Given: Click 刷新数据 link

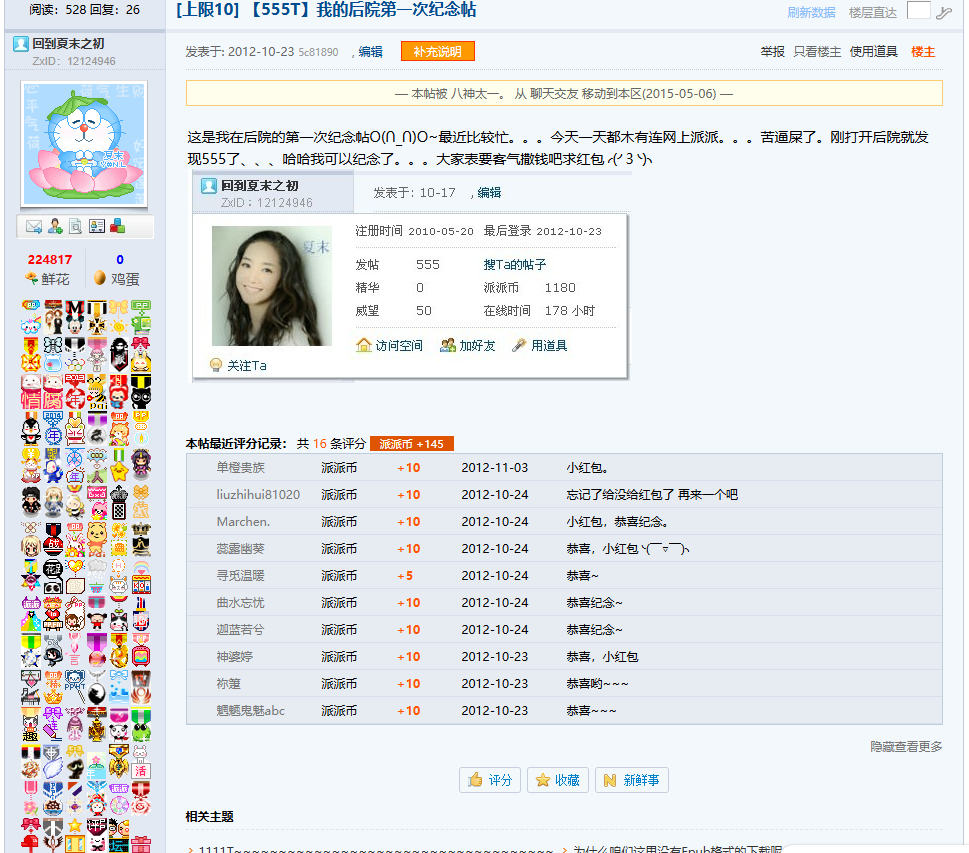Looking at the screenshot, I should (x=811, y=12).
